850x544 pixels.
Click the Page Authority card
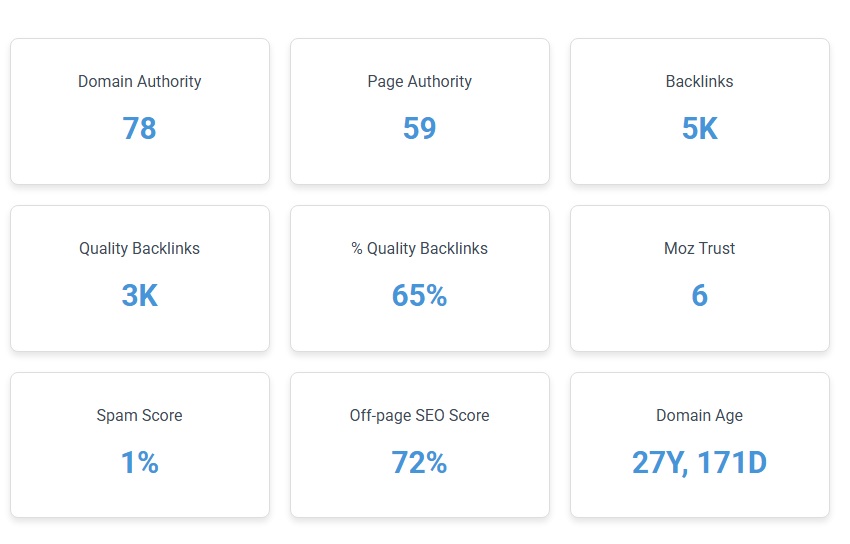coord(420,111)
